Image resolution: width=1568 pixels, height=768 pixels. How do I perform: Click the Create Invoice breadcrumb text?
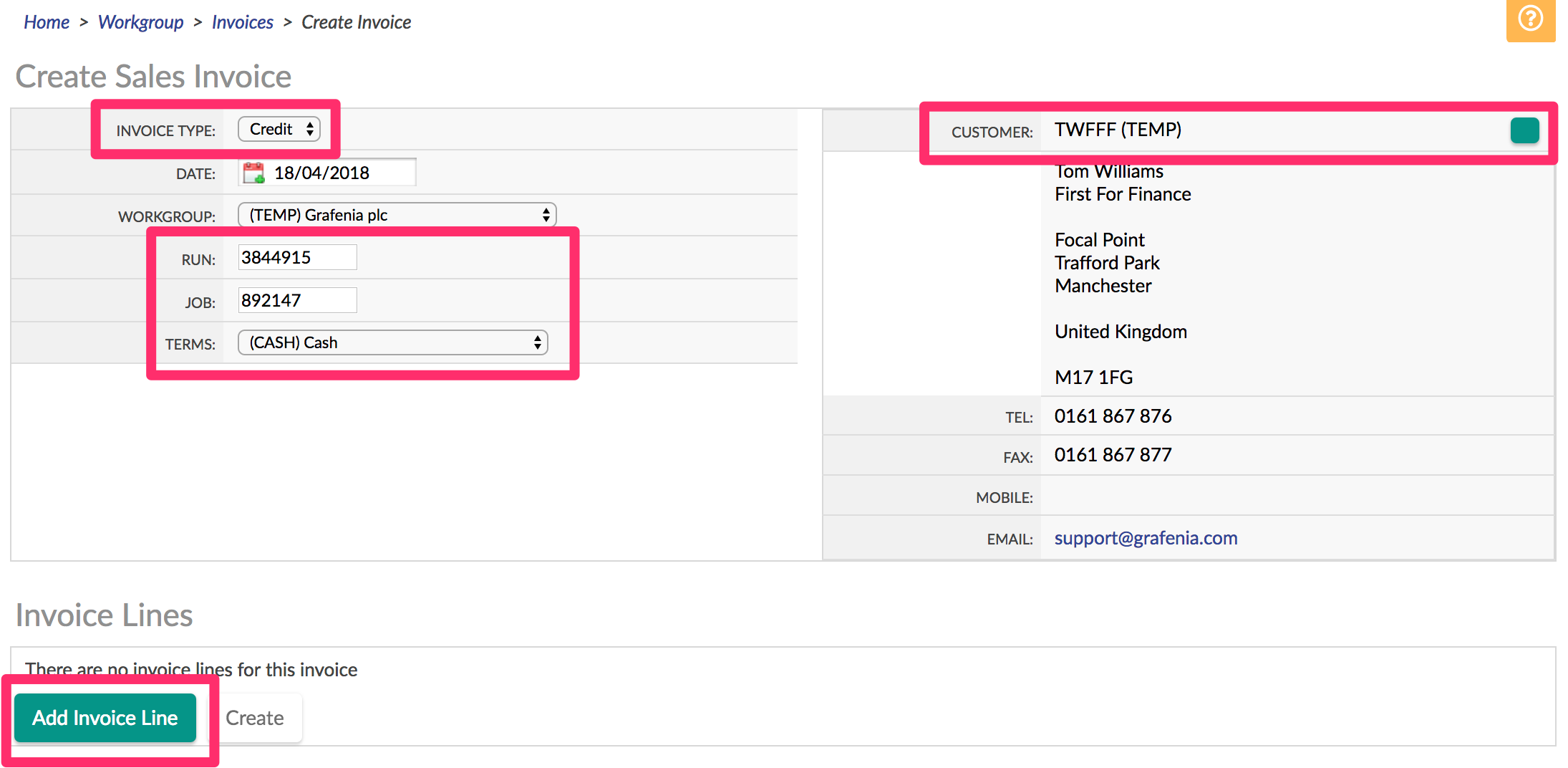click(356, 21)
